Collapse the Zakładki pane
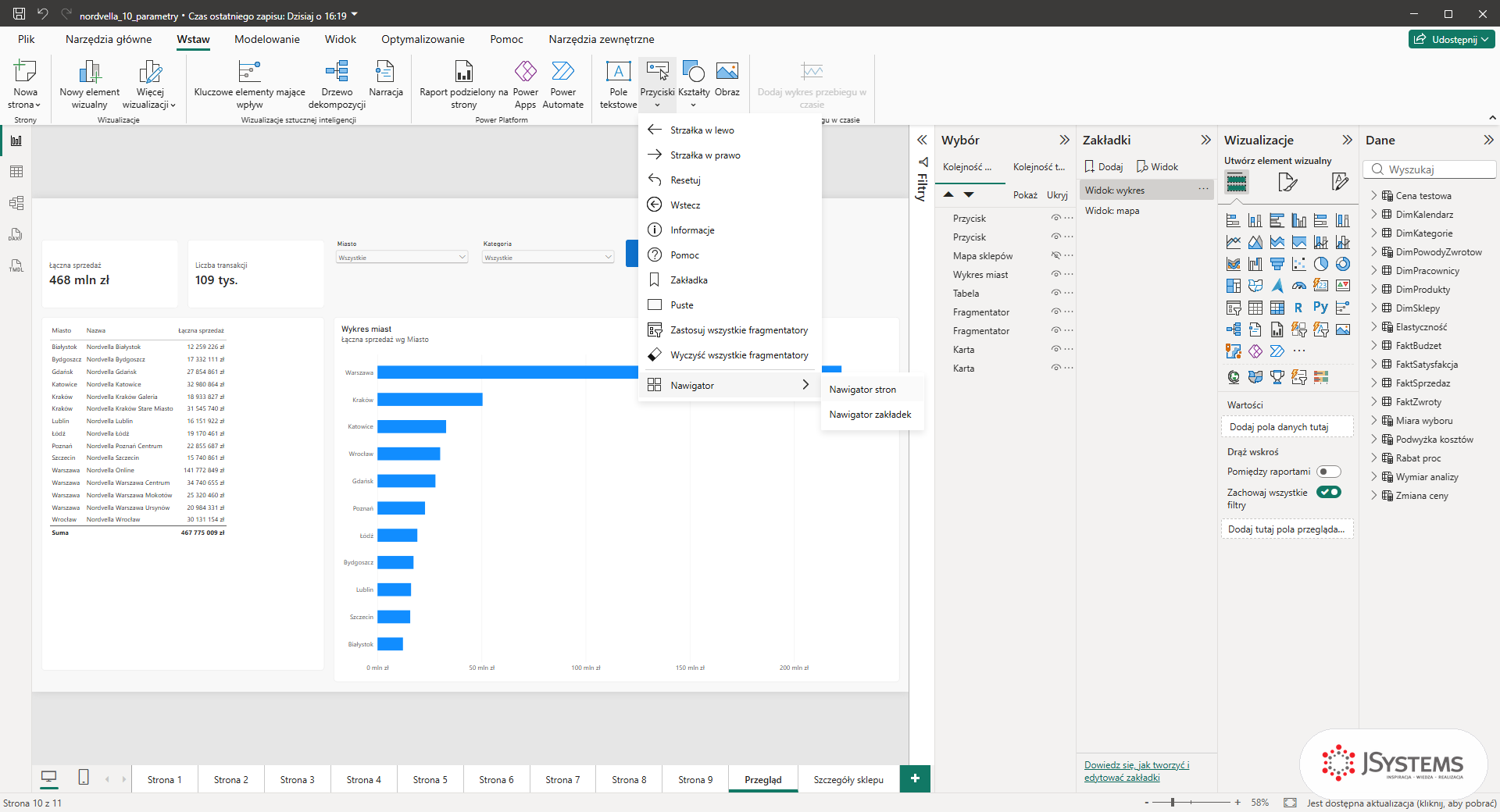 pos(1205,140)
